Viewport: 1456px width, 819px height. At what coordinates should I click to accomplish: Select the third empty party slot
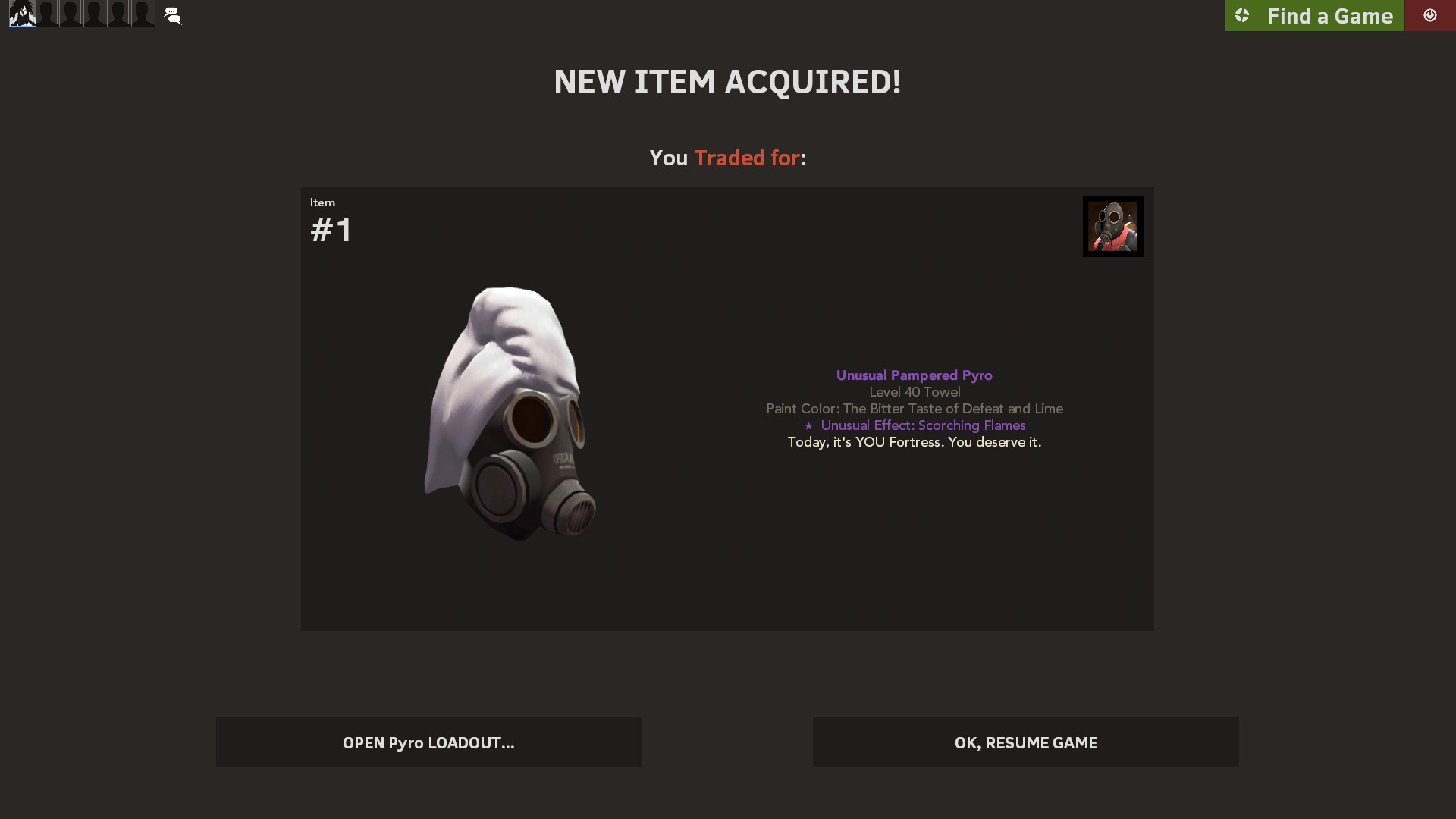[x=71, y=14]
